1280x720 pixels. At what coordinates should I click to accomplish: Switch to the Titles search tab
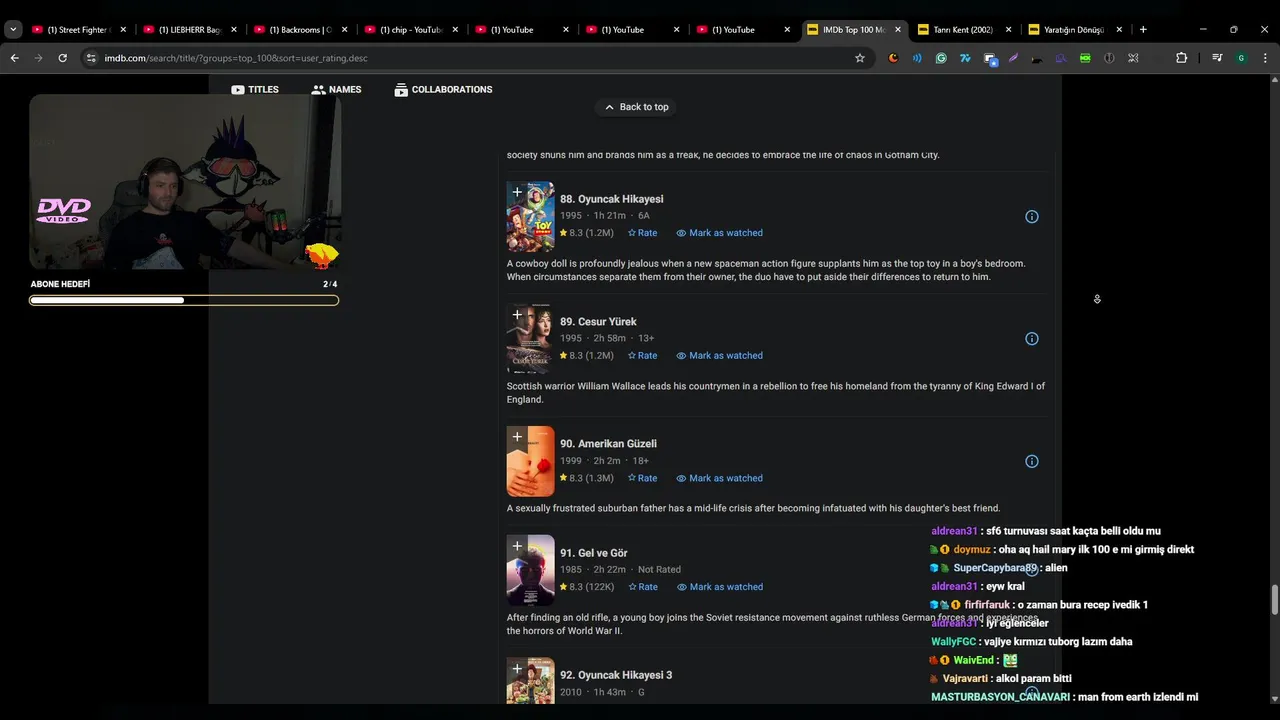[x=255, y=90]
